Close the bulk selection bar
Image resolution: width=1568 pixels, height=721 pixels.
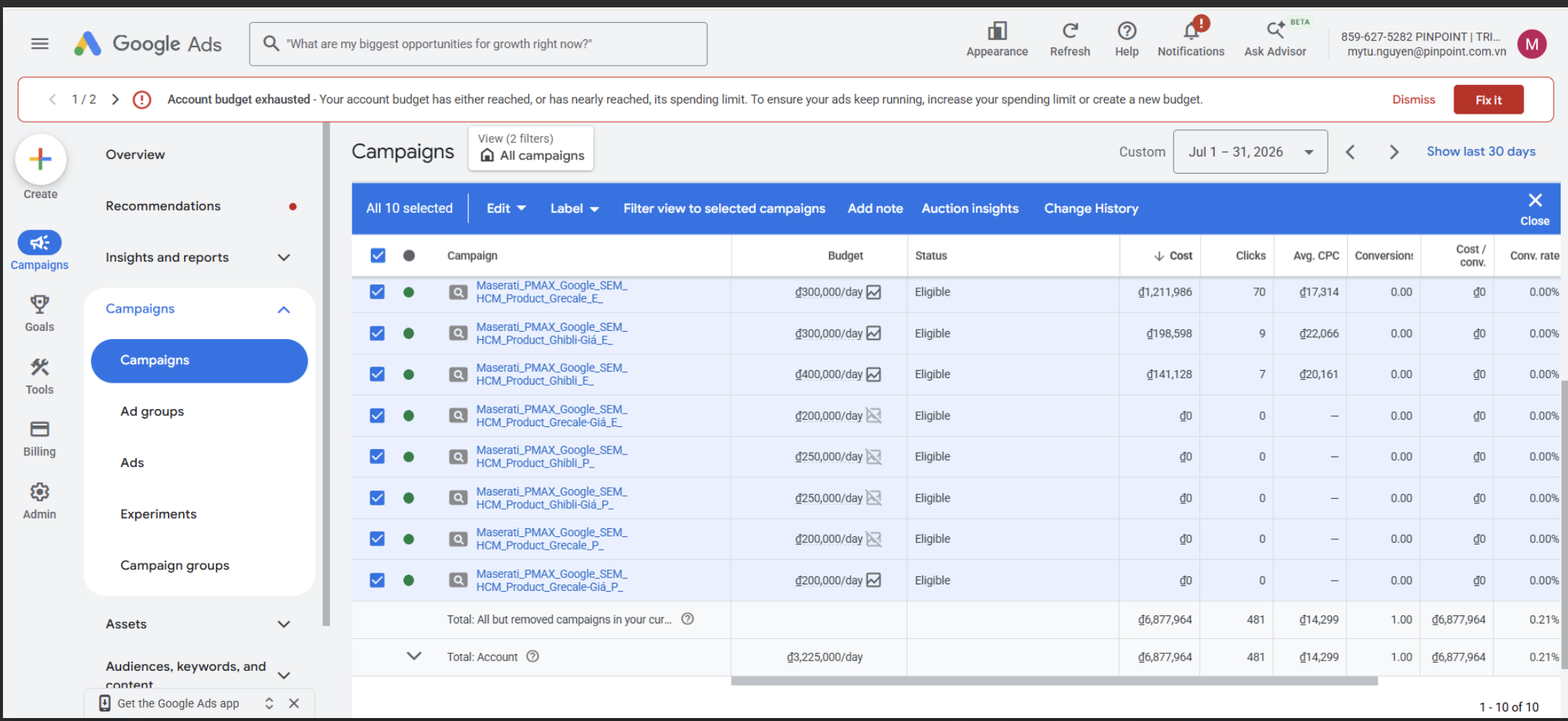click(1535, 208)
